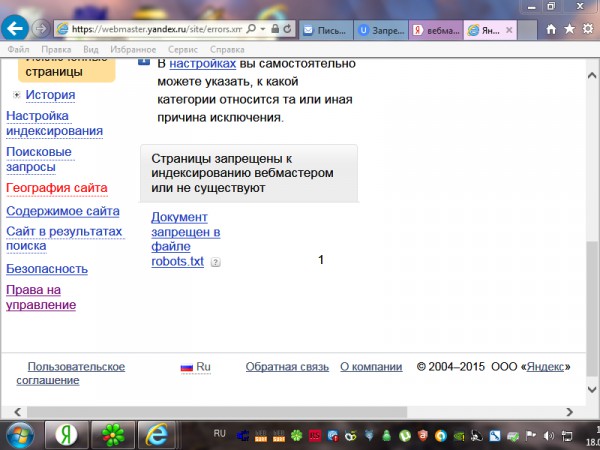The height and width of the screenshot is (450, 600).
Task: Open the Вид menu
Action: (91, 49)
